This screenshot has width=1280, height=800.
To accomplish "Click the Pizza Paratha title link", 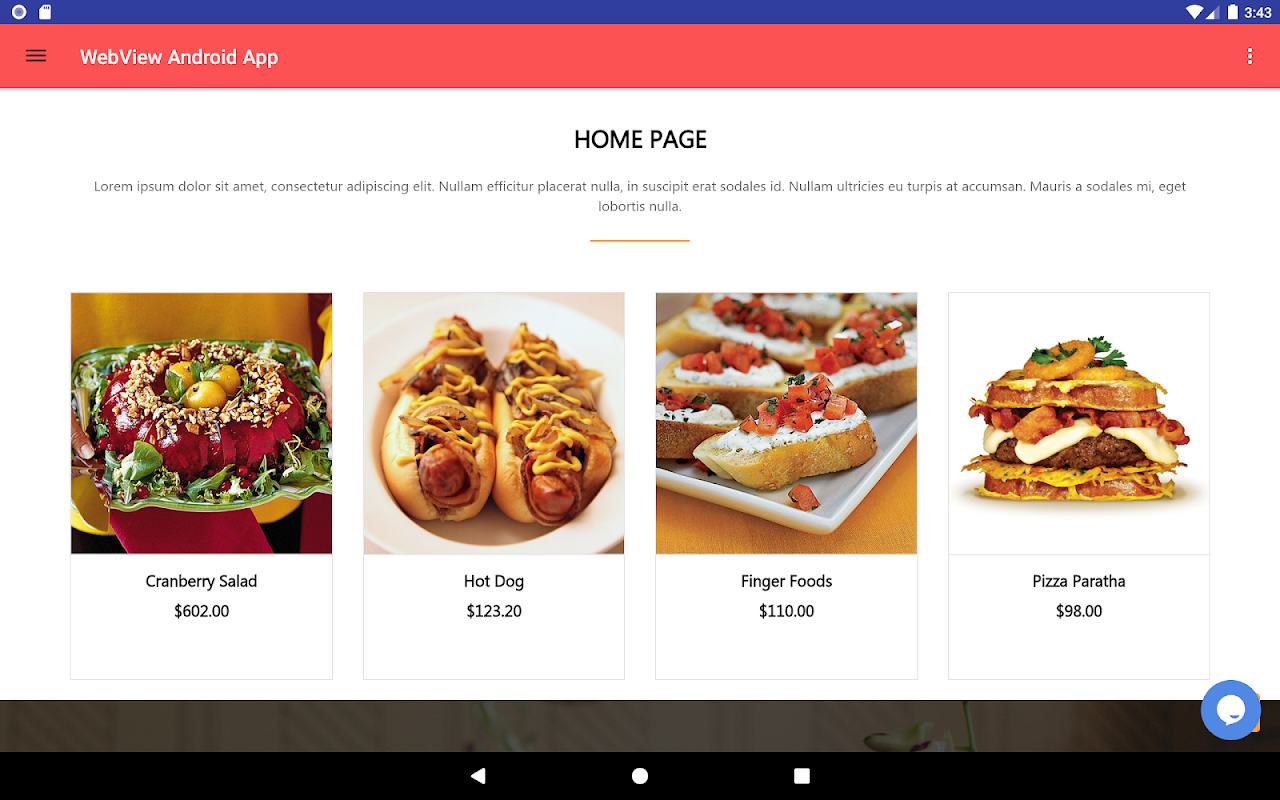I will [1079, 581].
